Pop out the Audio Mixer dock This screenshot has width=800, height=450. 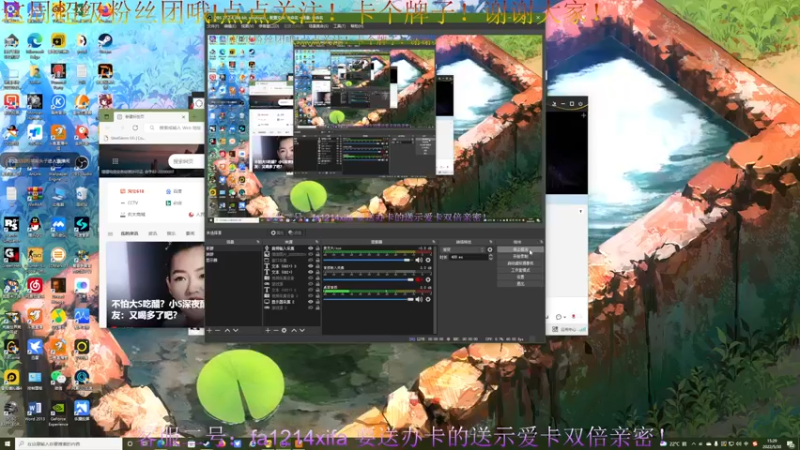434,242
